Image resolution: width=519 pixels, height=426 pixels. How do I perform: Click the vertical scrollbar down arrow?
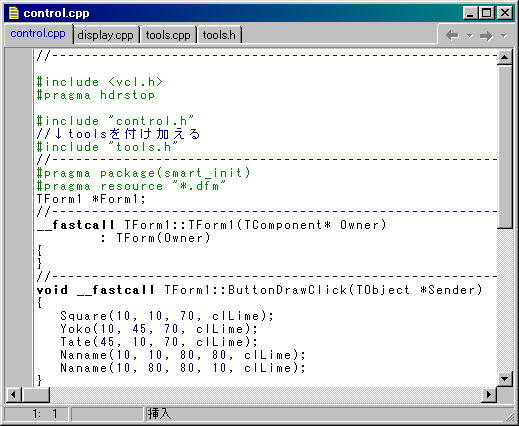(x=505, y=379)
